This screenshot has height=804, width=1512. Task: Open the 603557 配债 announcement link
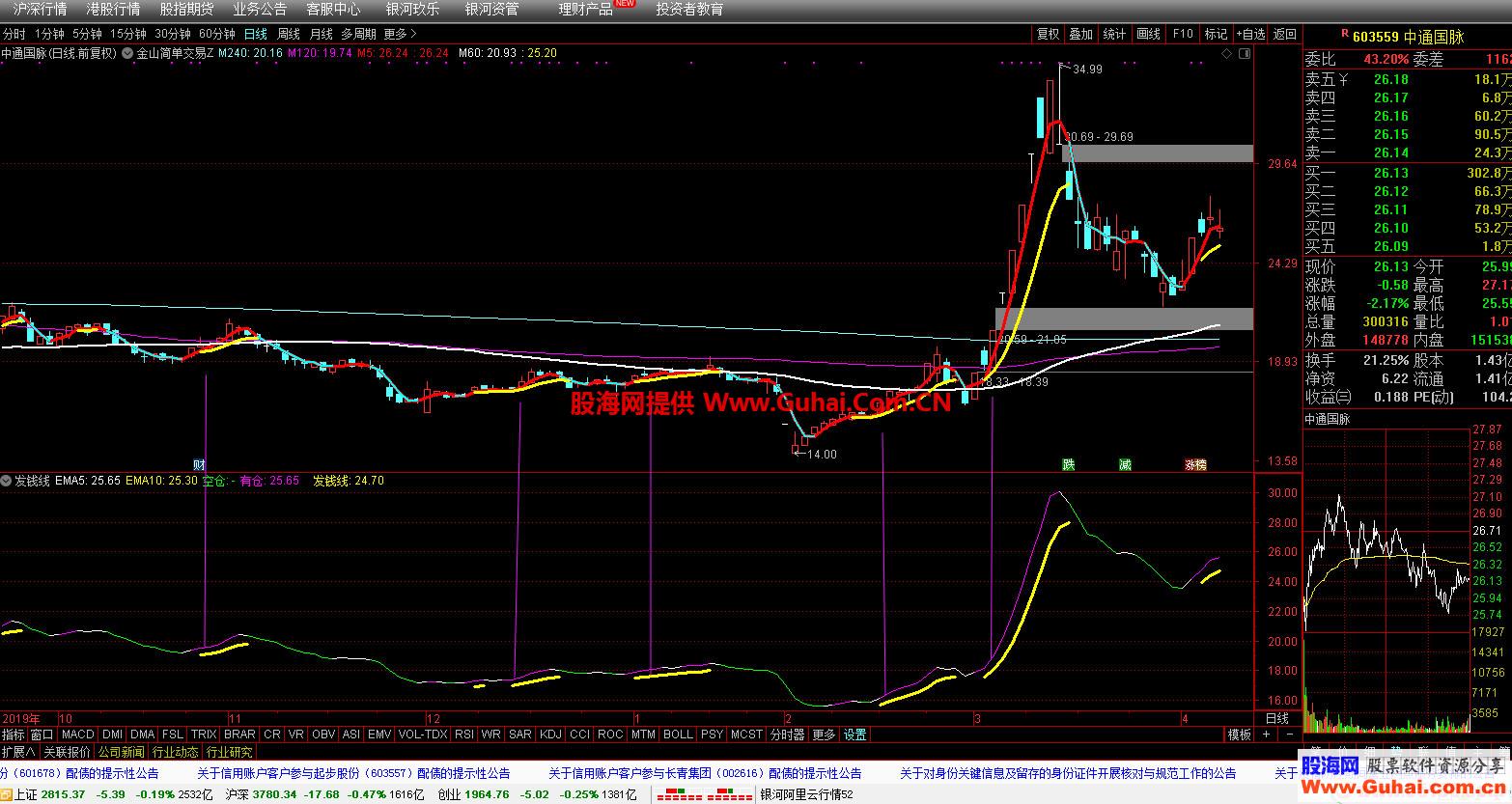tap(353, 773)
